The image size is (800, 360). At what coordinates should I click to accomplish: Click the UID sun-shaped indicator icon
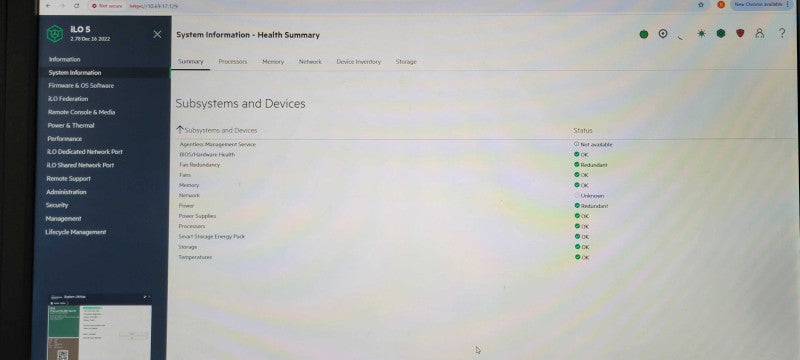702,34
